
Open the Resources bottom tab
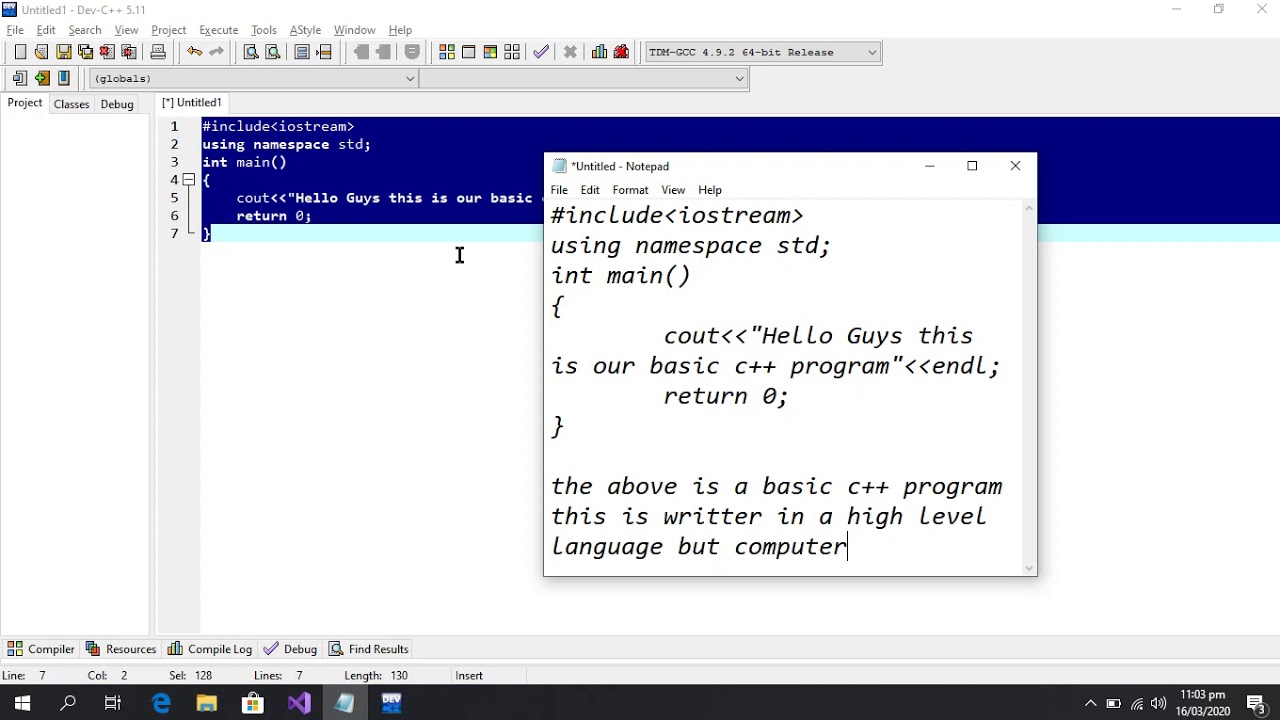click(121, 649)
